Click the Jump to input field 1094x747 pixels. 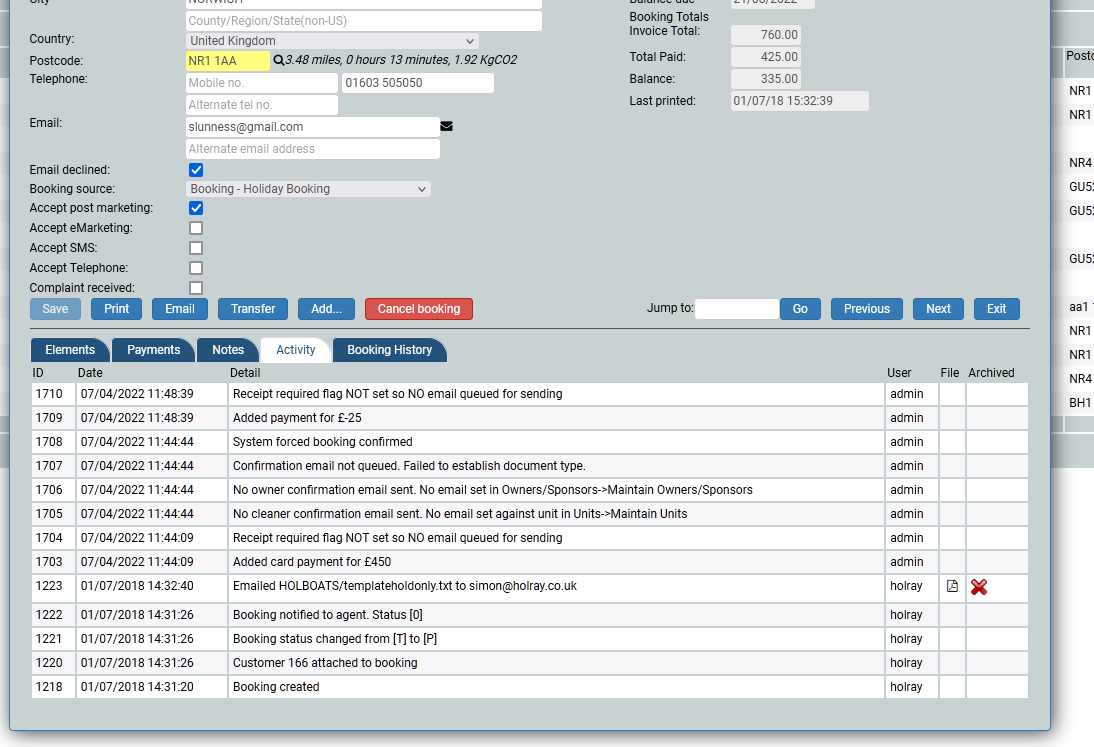(736, 309)
